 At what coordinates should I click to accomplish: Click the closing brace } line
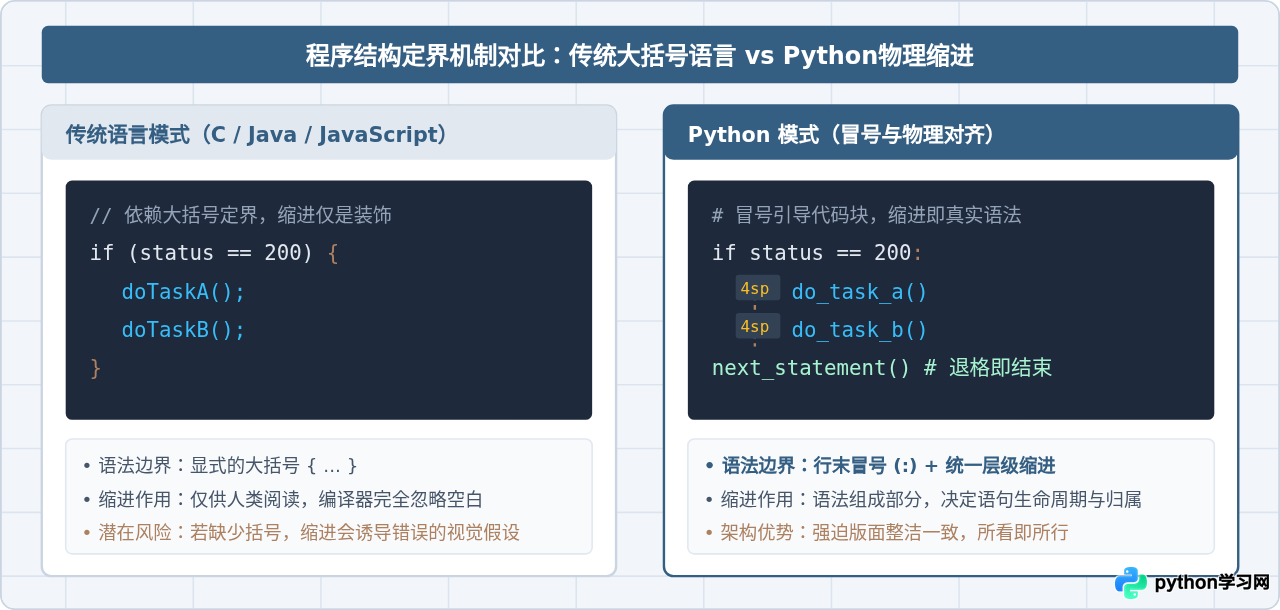(96, 368)
